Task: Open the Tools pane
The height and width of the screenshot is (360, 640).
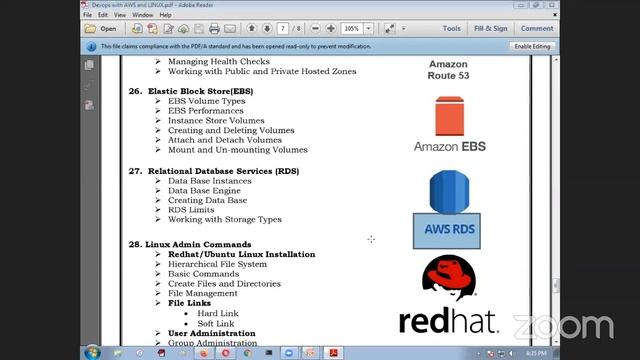Action: point(451,29)
